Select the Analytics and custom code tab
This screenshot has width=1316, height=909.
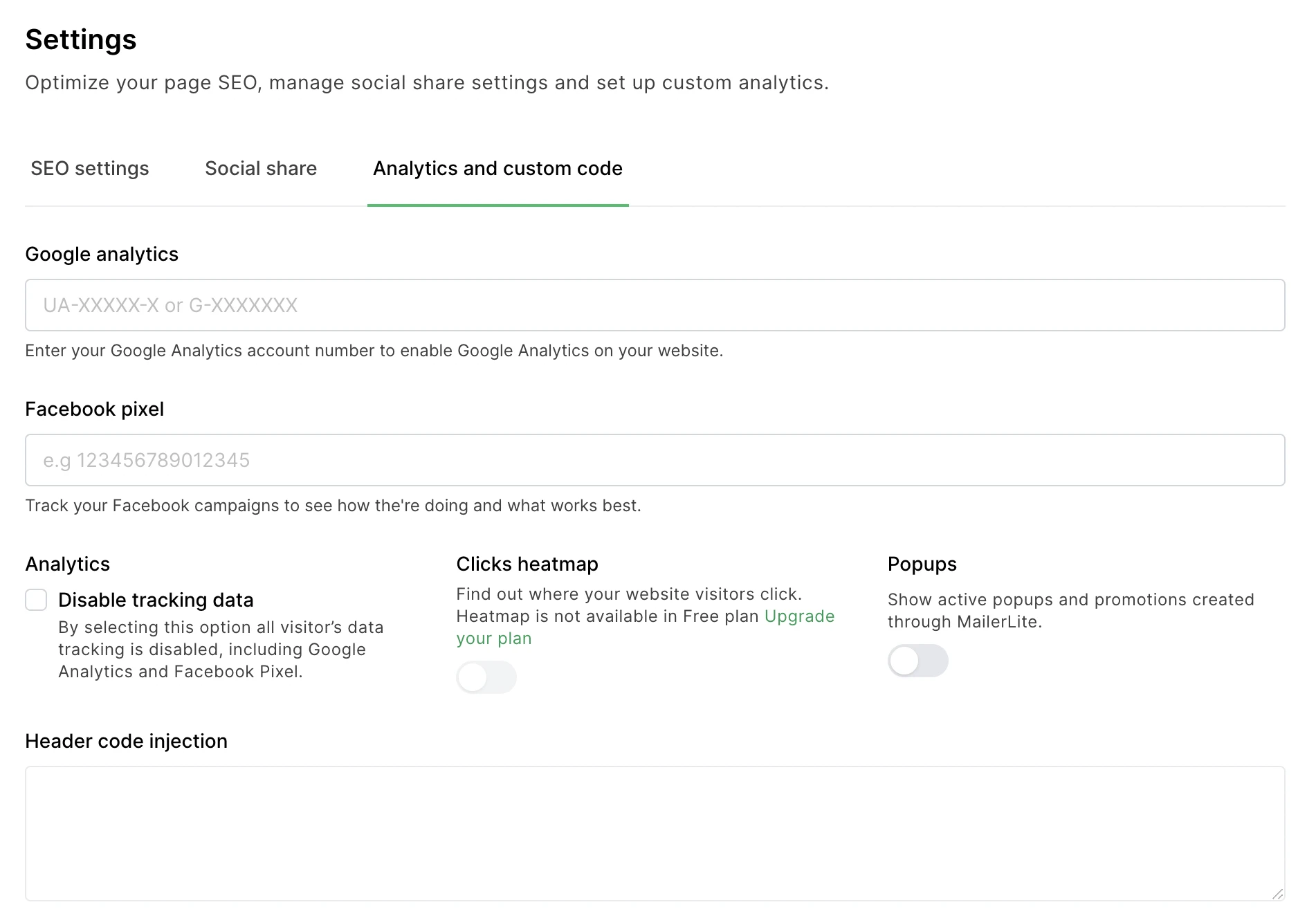[497, 169]
